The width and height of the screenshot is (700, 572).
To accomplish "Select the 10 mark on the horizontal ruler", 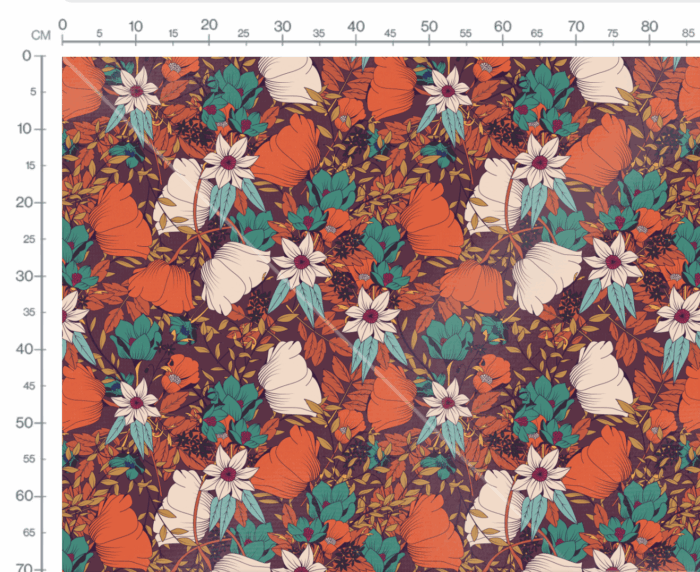I will click(136, 26).
